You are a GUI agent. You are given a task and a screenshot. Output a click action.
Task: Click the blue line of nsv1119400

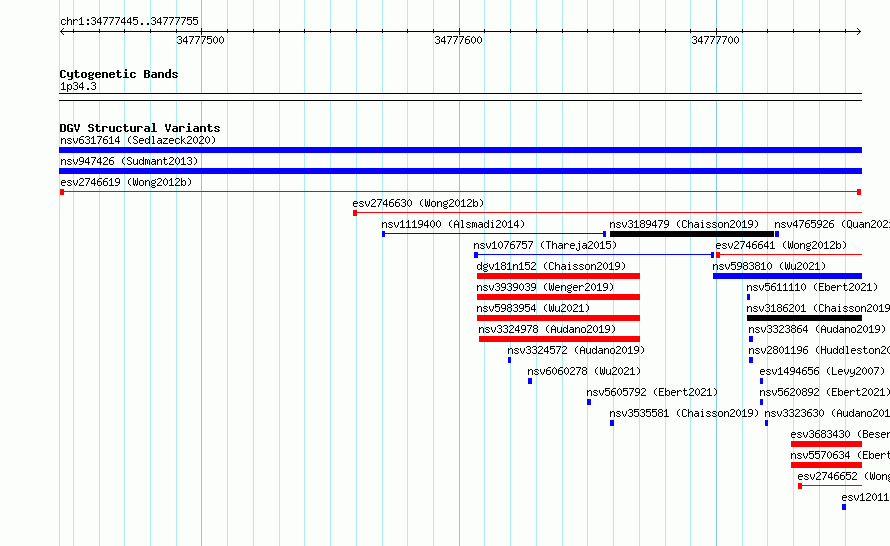pyautogui.click(x=494, y=234)
